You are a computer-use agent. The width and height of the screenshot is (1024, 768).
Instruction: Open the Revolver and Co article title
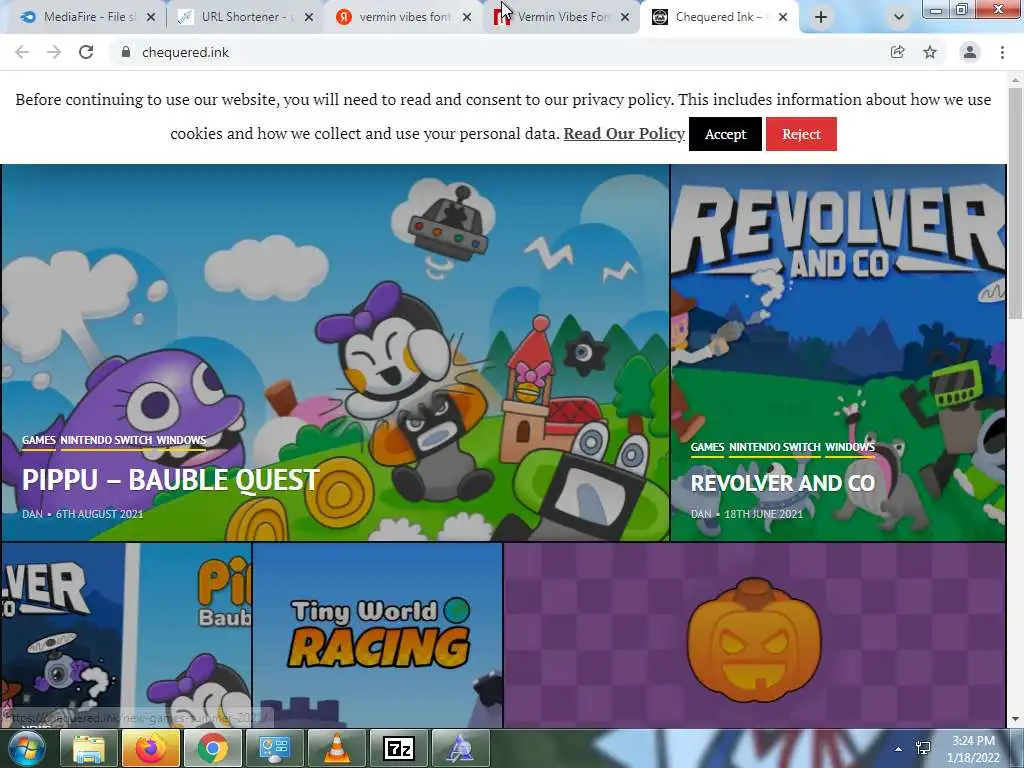pyautogui.click(x=782, y=483)
